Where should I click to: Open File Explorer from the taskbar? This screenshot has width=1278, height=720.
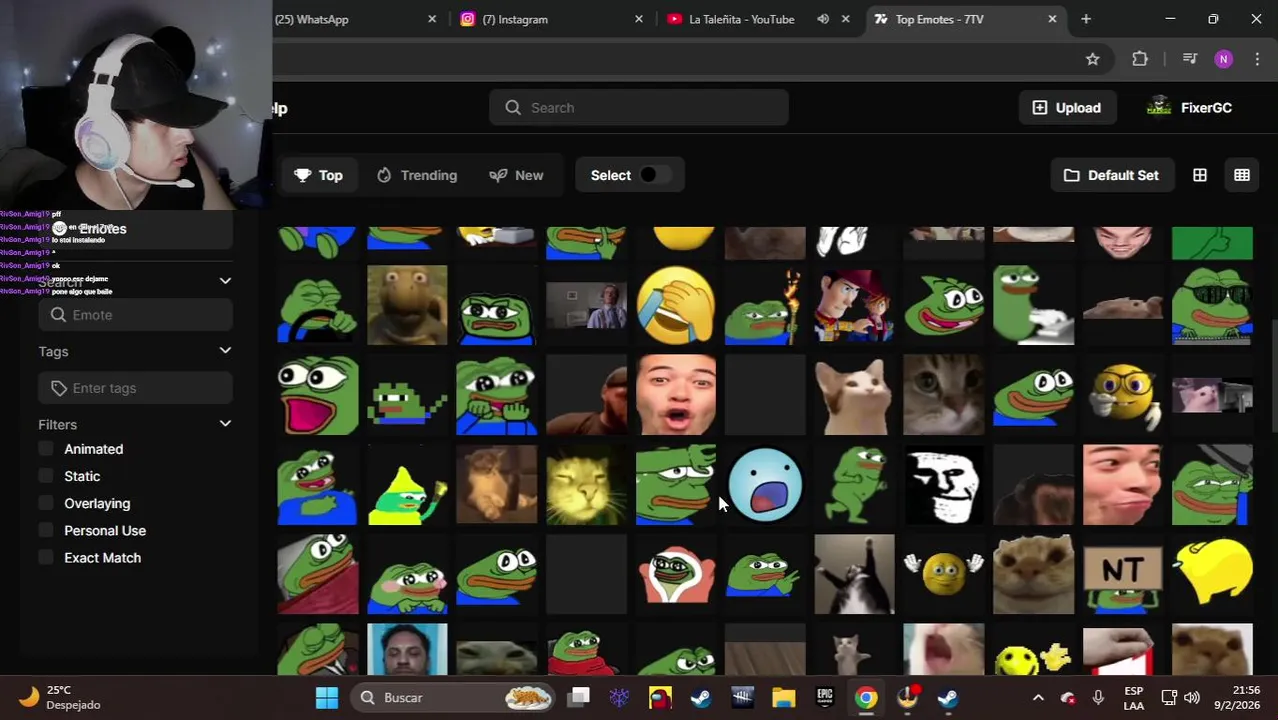click(783, 697)
